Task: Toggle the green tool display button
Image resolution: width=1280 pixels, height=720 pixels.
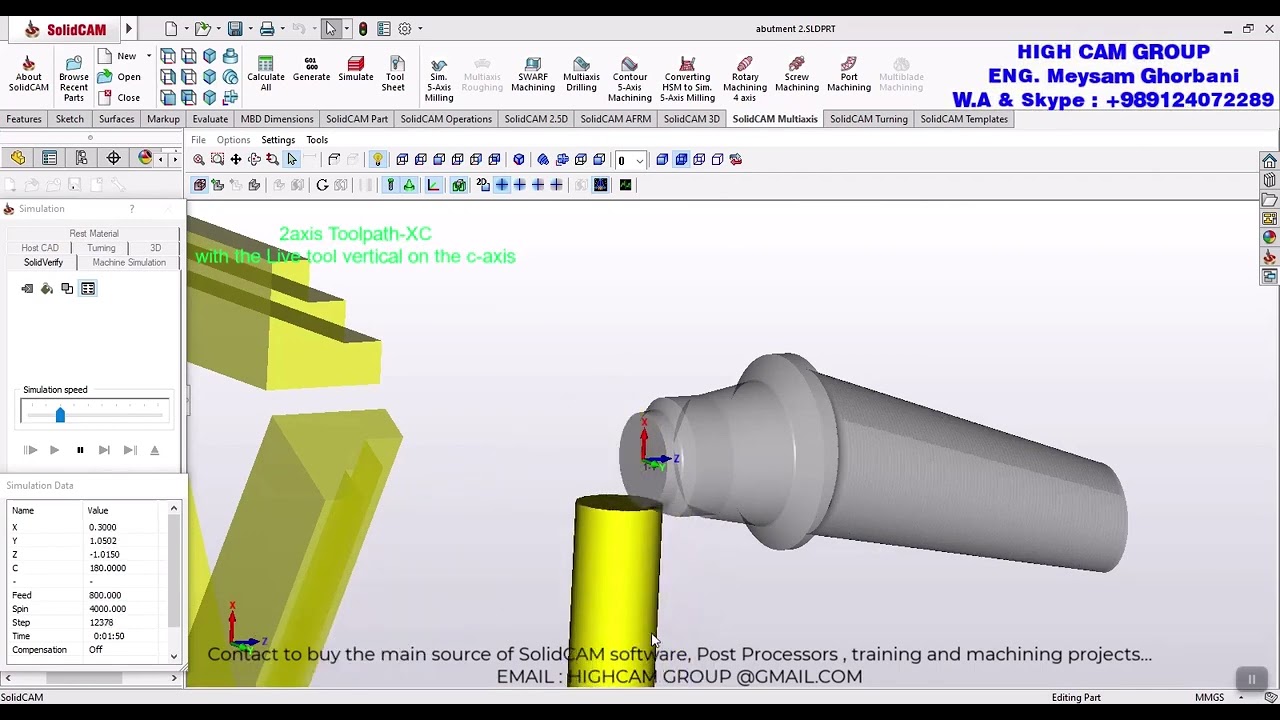Action: (x=391, y=185)
